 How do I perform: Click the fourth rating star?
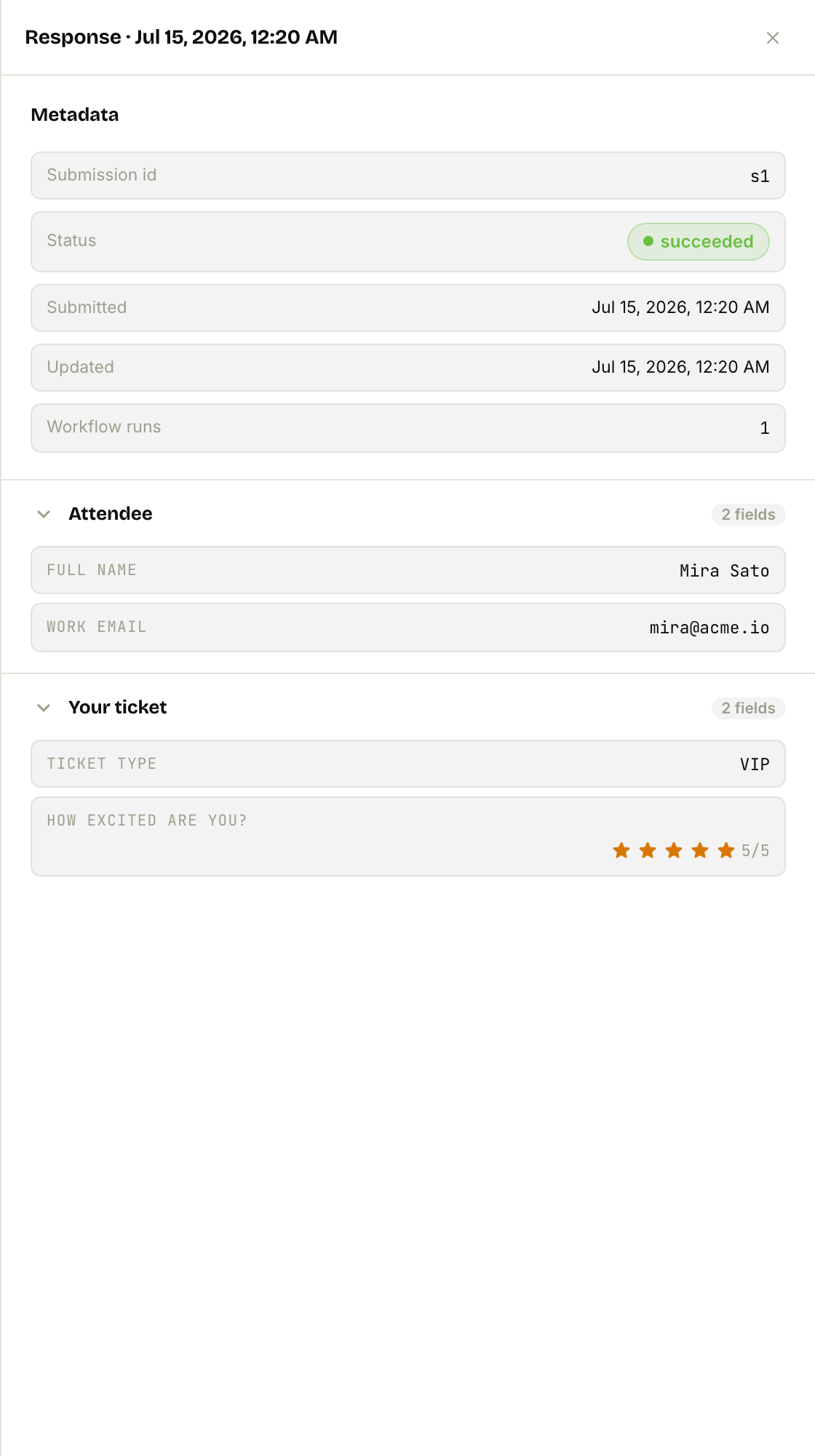point(700,850)
